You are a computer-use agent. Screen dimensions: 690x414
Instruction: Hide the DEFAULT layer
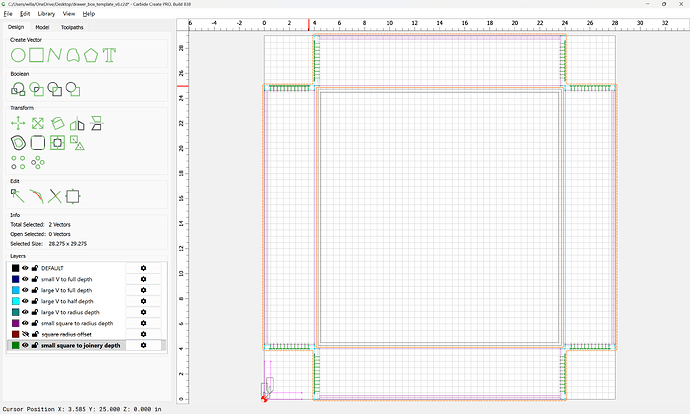point(26,268)
